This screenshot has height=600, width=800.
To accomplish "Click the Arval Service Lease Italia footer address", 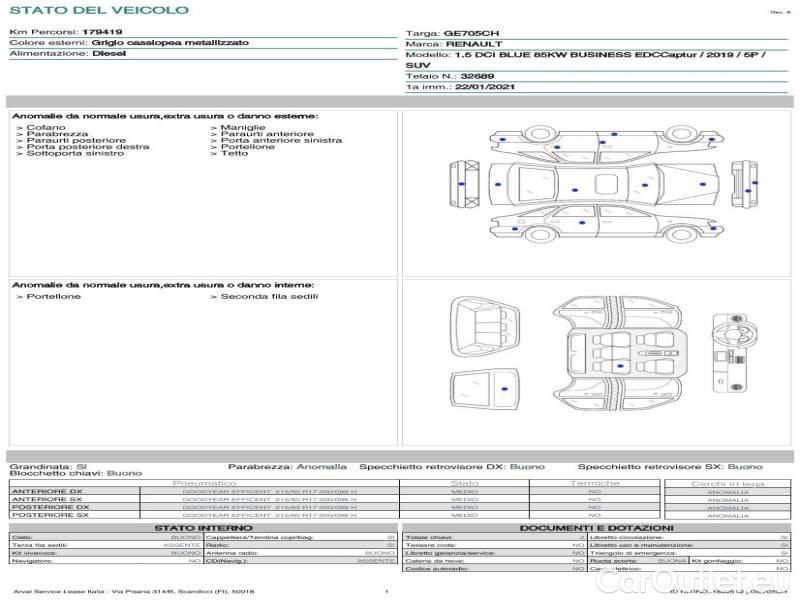I will (x=134, y=592).
